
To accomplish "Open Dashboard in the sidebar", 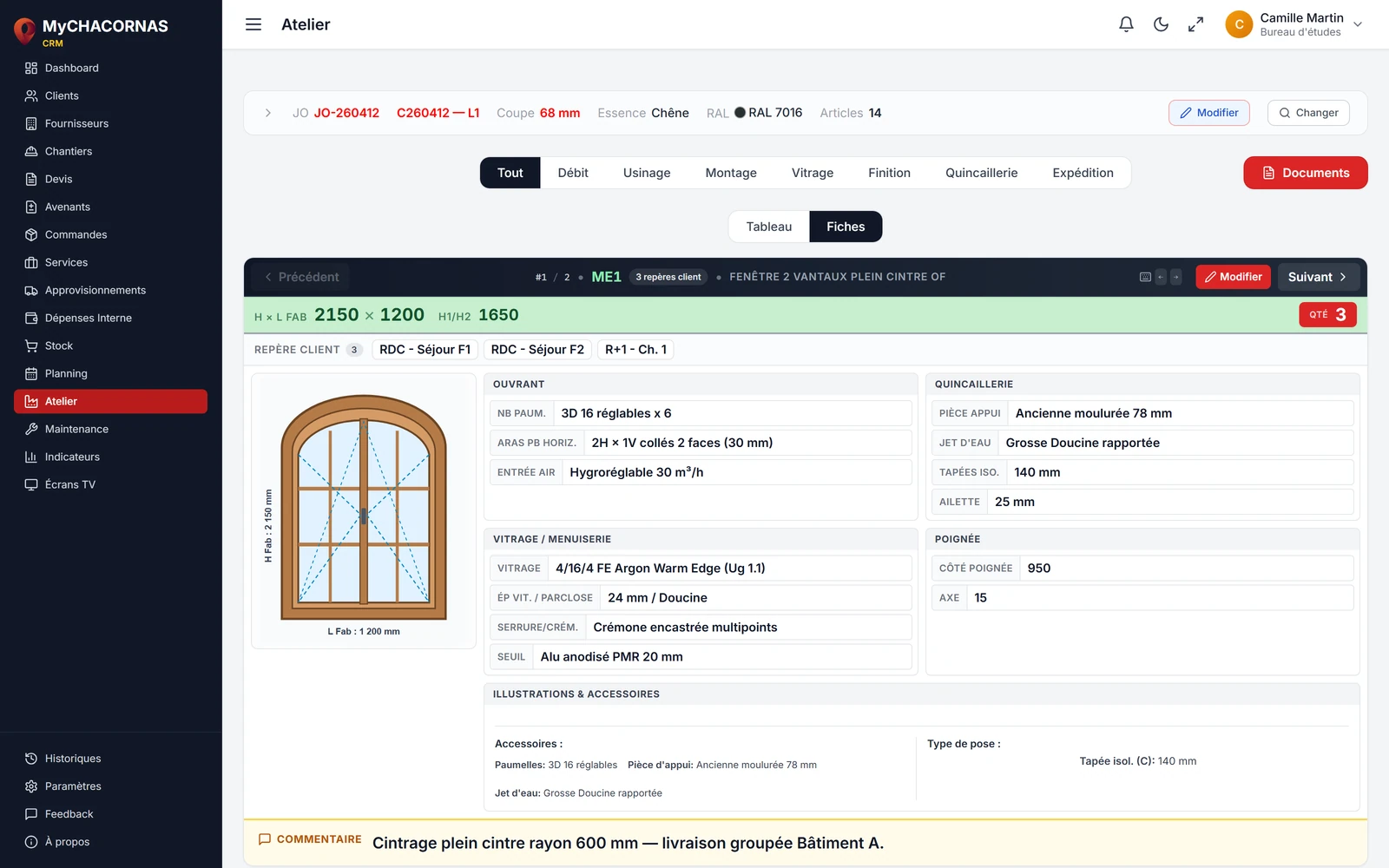I will click(110, 68).
